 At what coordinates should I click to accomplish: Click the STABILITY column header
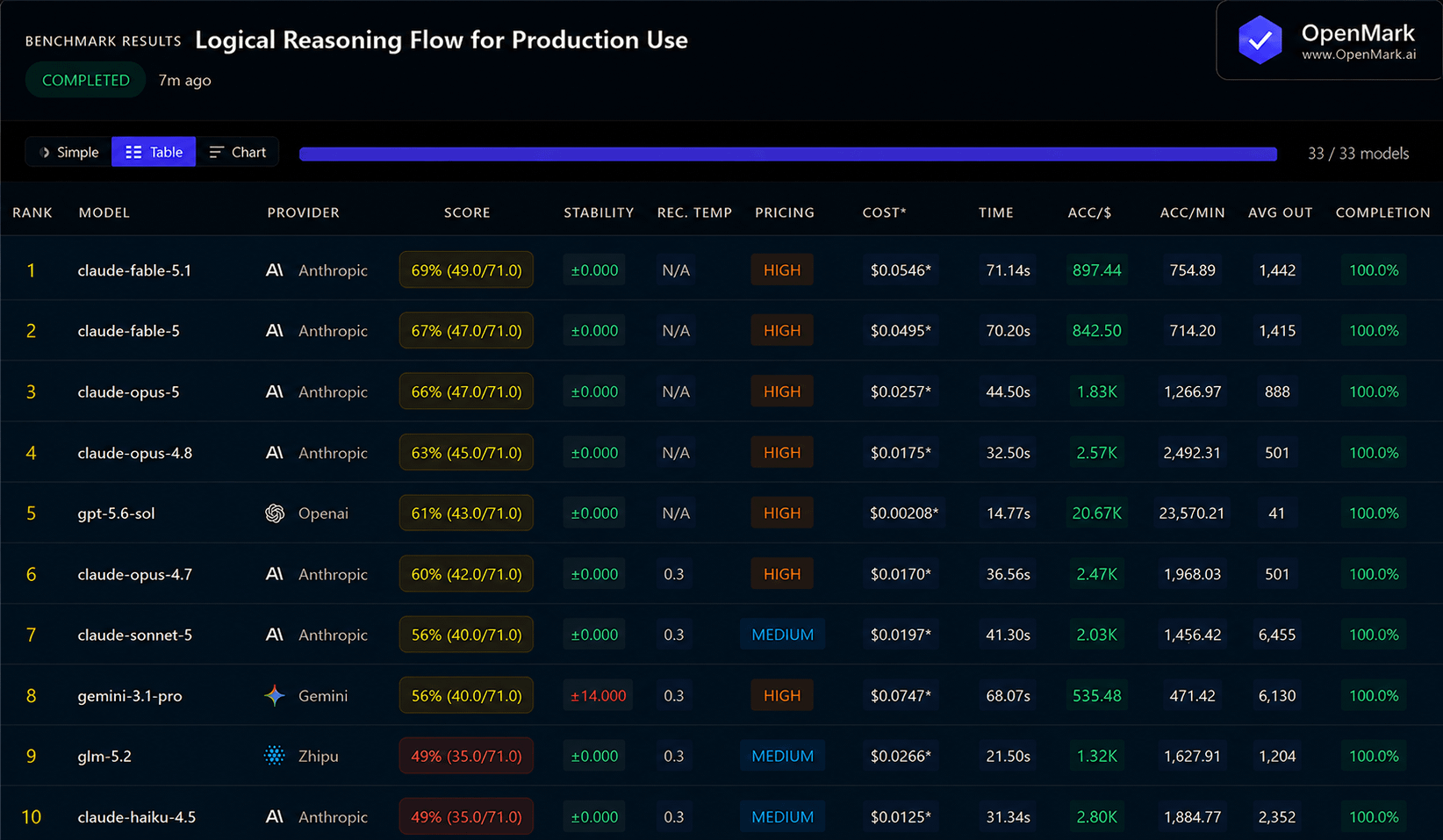pos(599,212)
